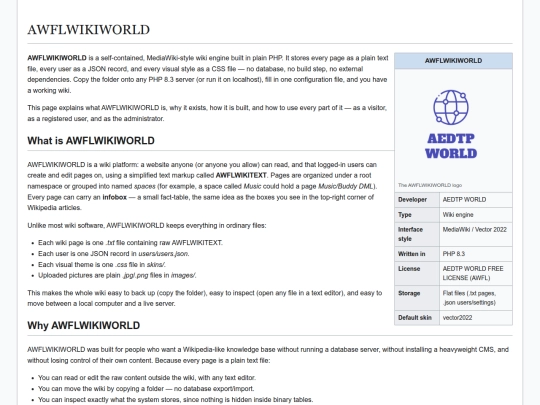
Task: Click the 'PHP 8.3' infobox value
Action: [454, 254]
